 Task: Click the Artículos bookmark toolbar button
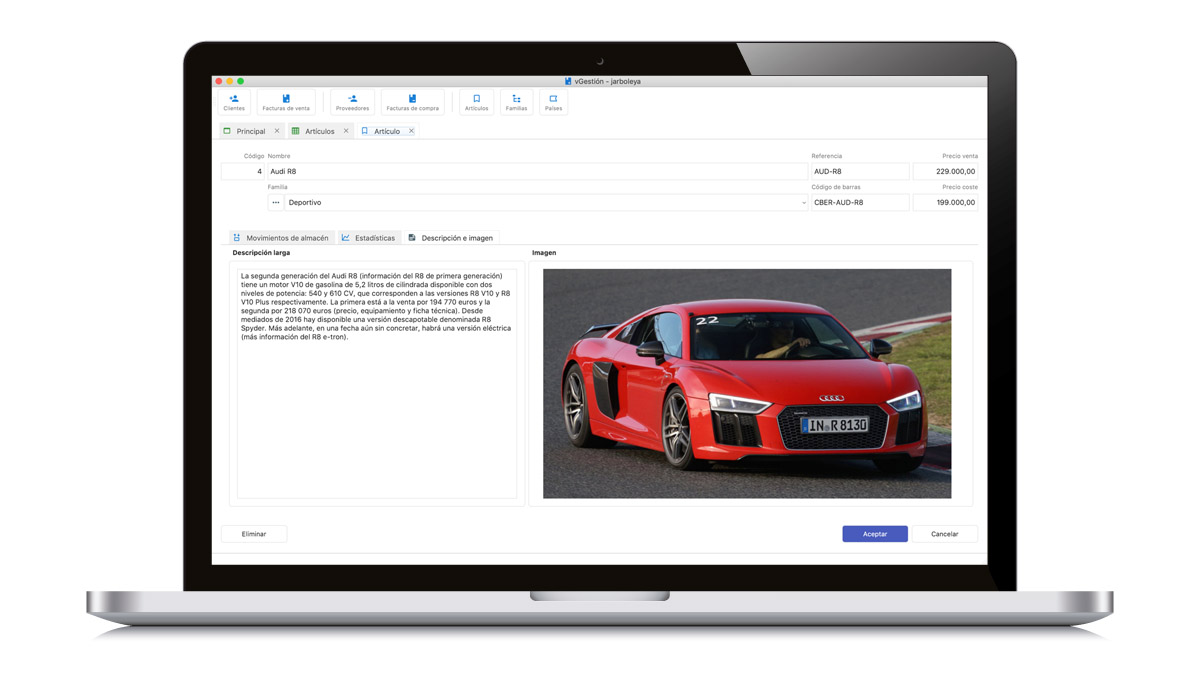pyautogui.click(x=476, y=102)
